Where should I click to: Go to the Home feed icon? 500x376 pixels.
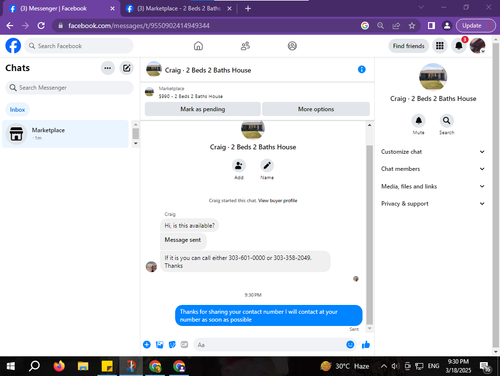click(198, 46)
